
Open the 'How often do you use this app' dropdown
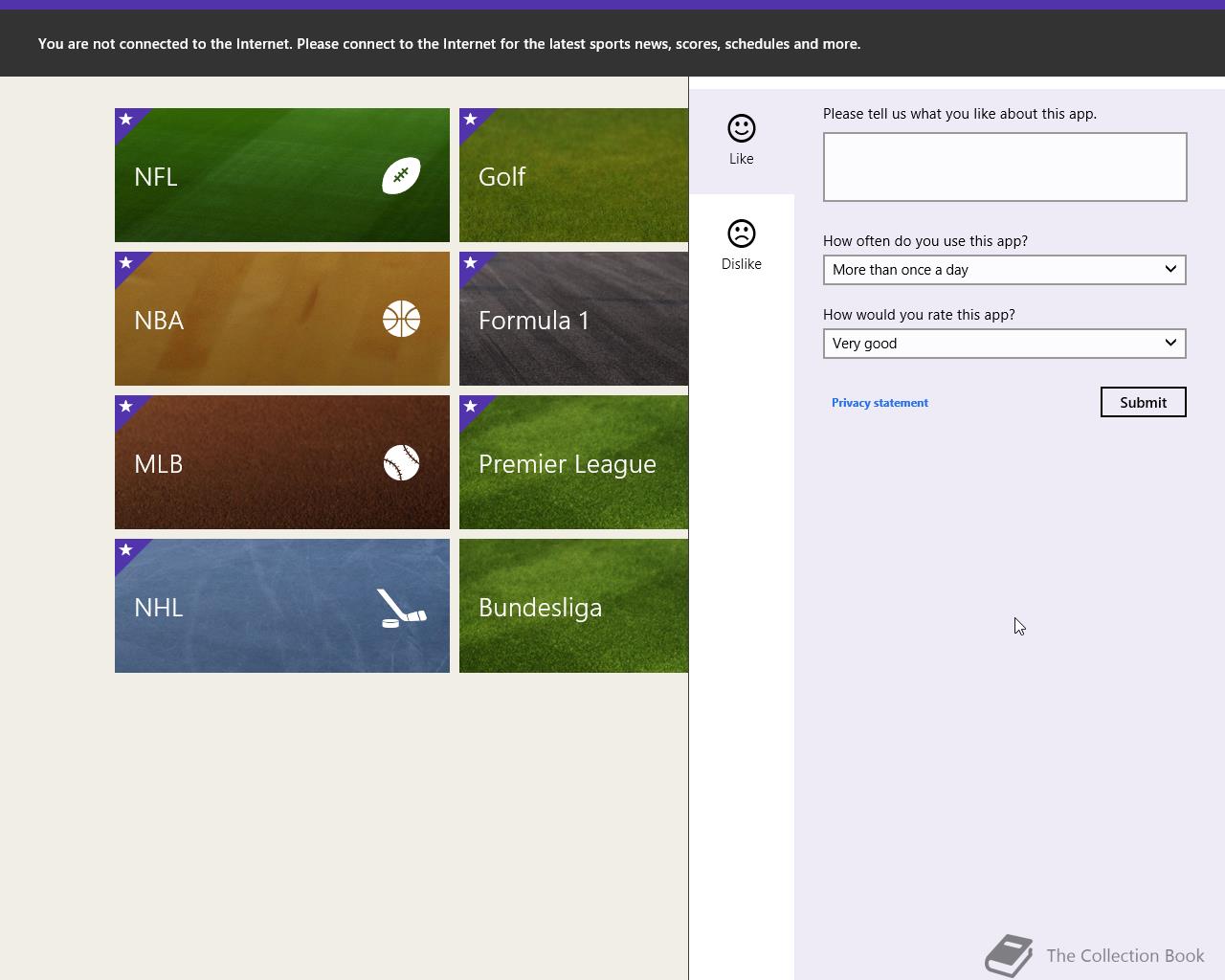tap(1005, 270)
